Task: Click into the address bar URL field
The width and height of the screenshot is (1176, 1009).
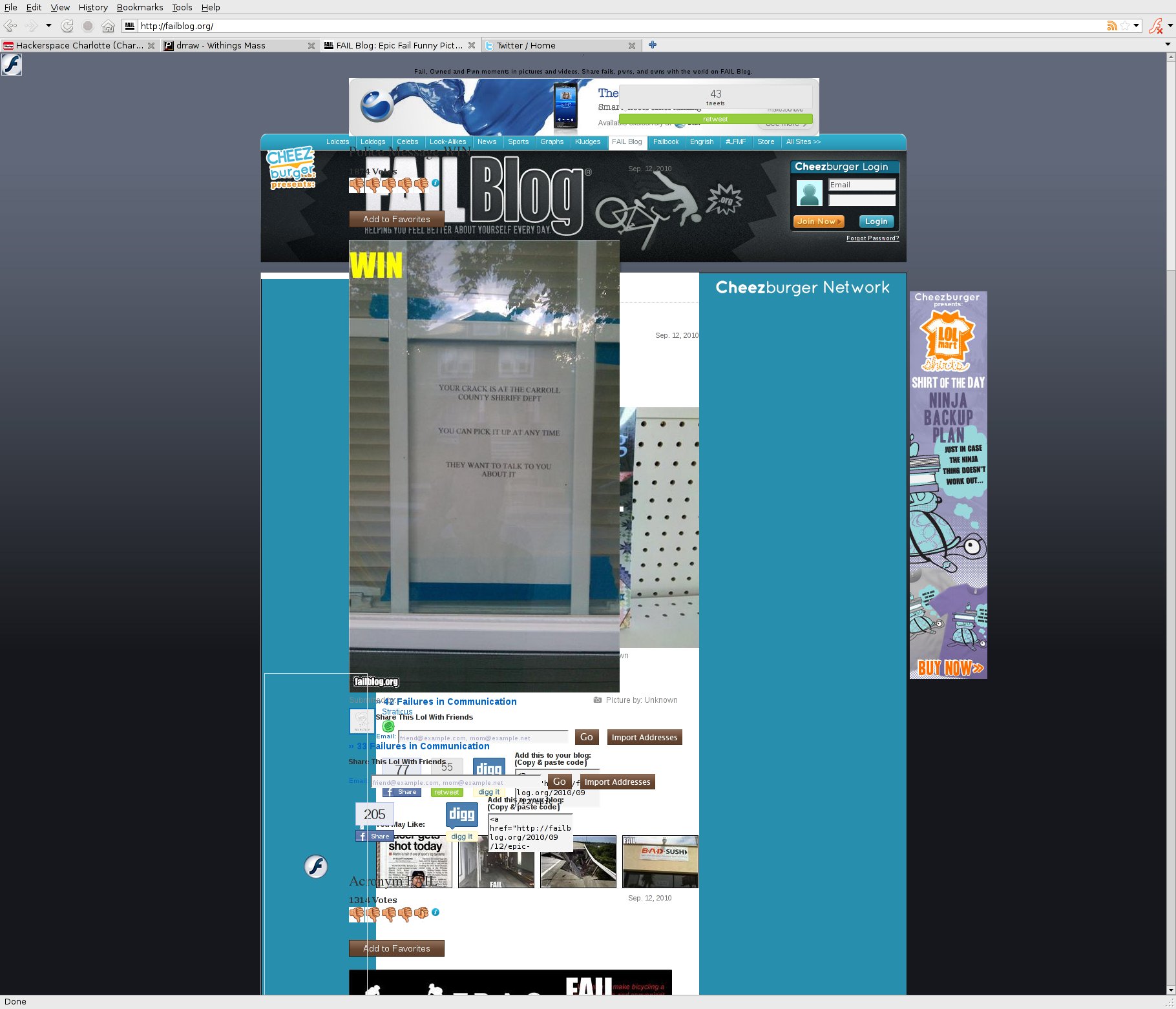Action: pos(620,26)
